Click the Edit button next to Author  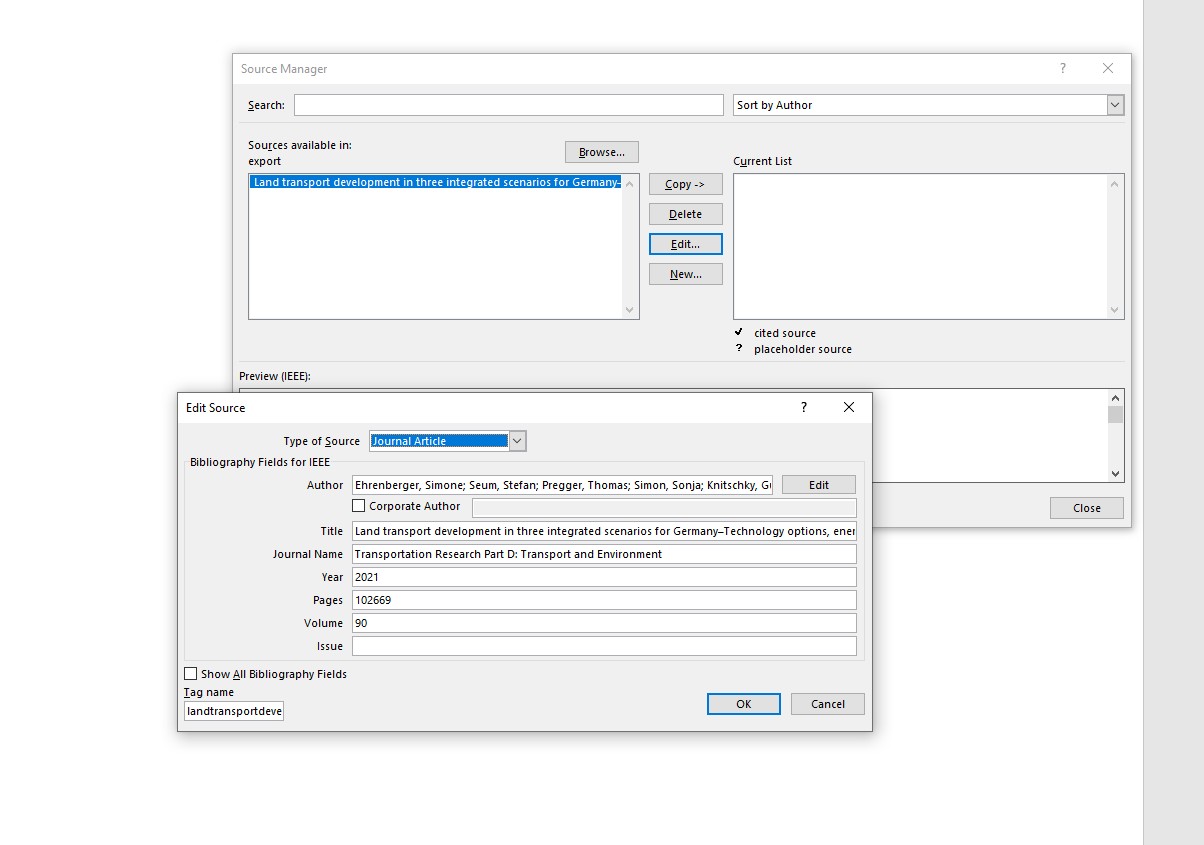818,485
